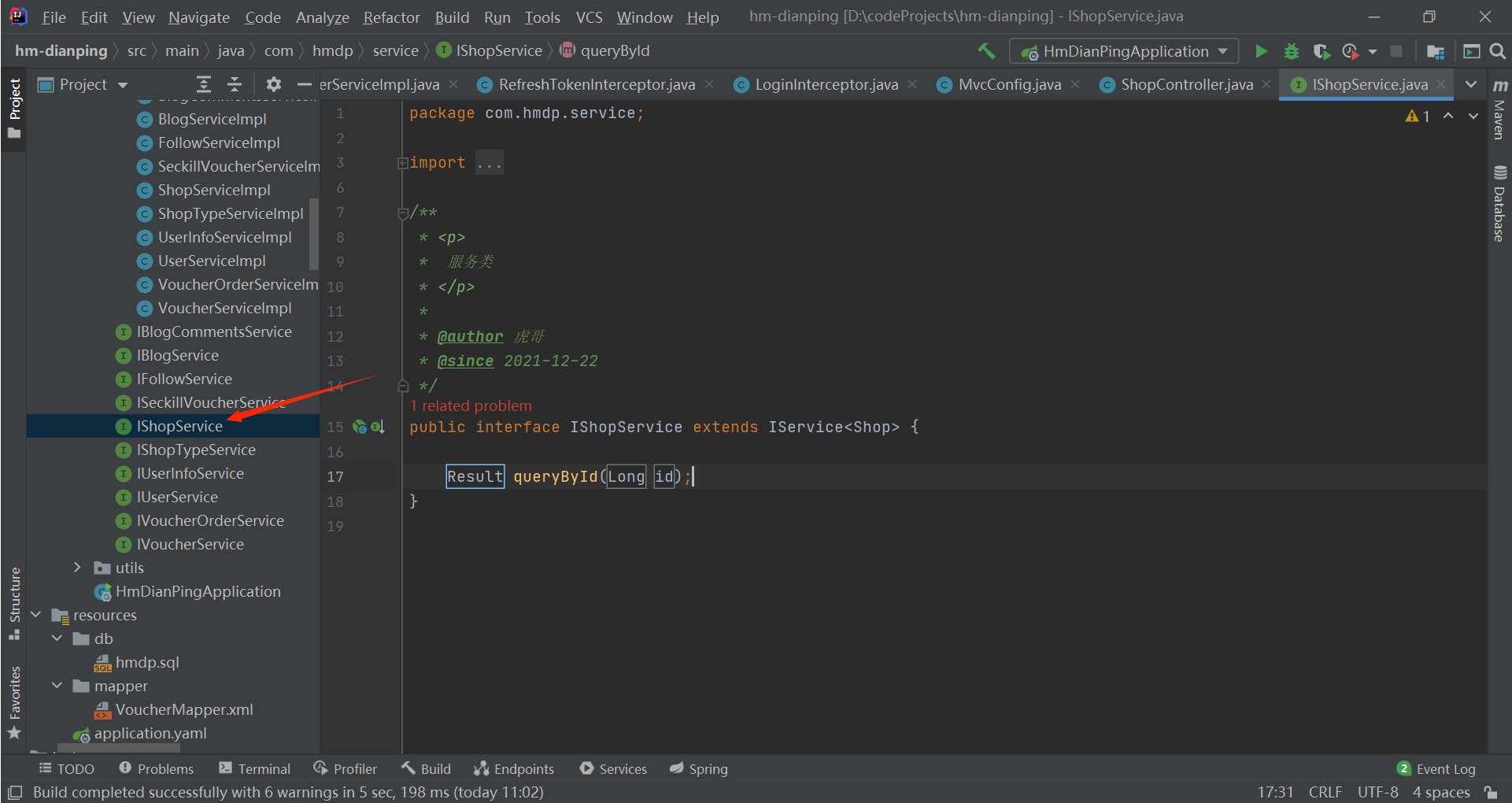Viewport: 1512px width, 803px height.
Task: Select IShopTypeService in project tree
Action: coord(196,450)
